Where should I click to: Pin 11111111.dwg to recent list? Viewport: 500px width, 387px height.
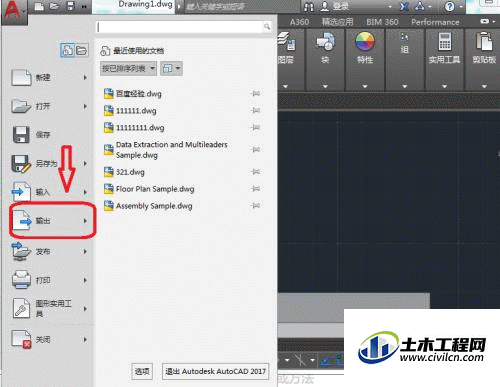pyautogui.click(x=256, y=127)
